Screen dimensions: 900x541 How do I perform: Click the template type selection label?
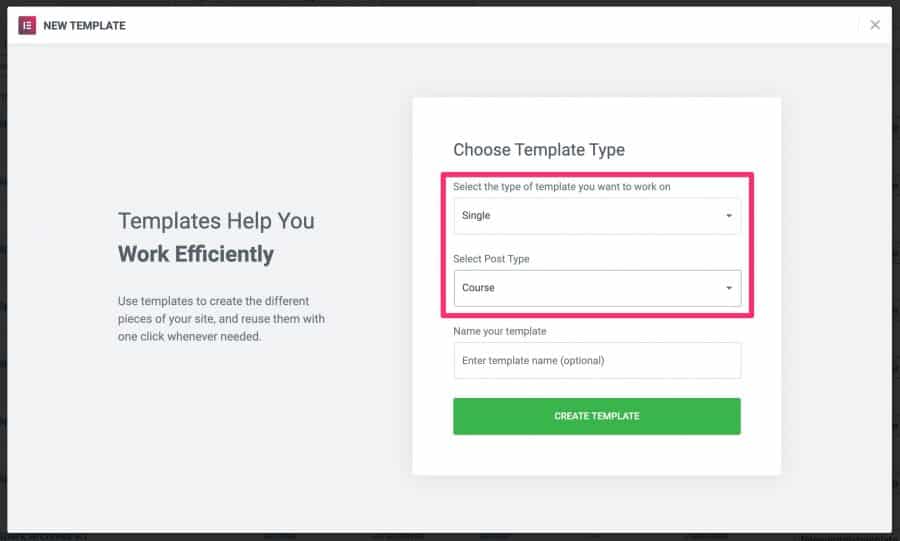(561, 187)
